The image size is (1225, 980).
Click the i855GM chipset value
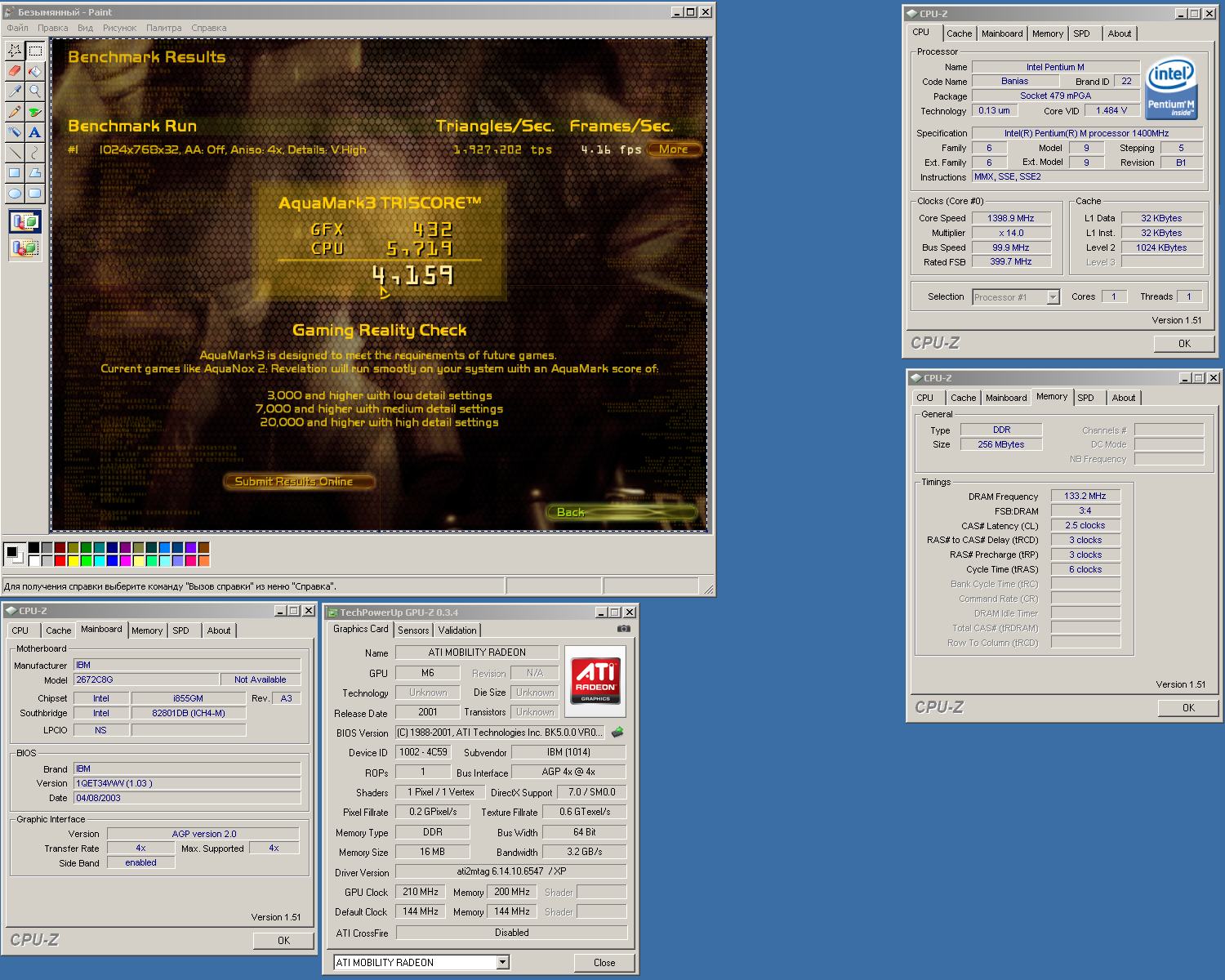tap(188, 698)
